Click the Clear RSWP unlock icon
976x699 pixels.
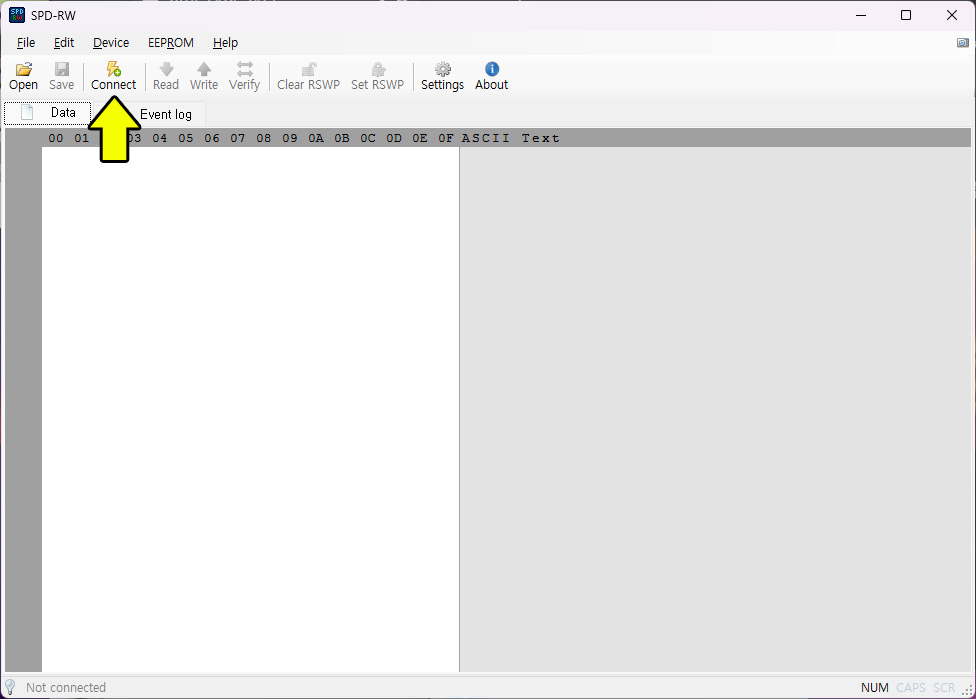point(308,69)
